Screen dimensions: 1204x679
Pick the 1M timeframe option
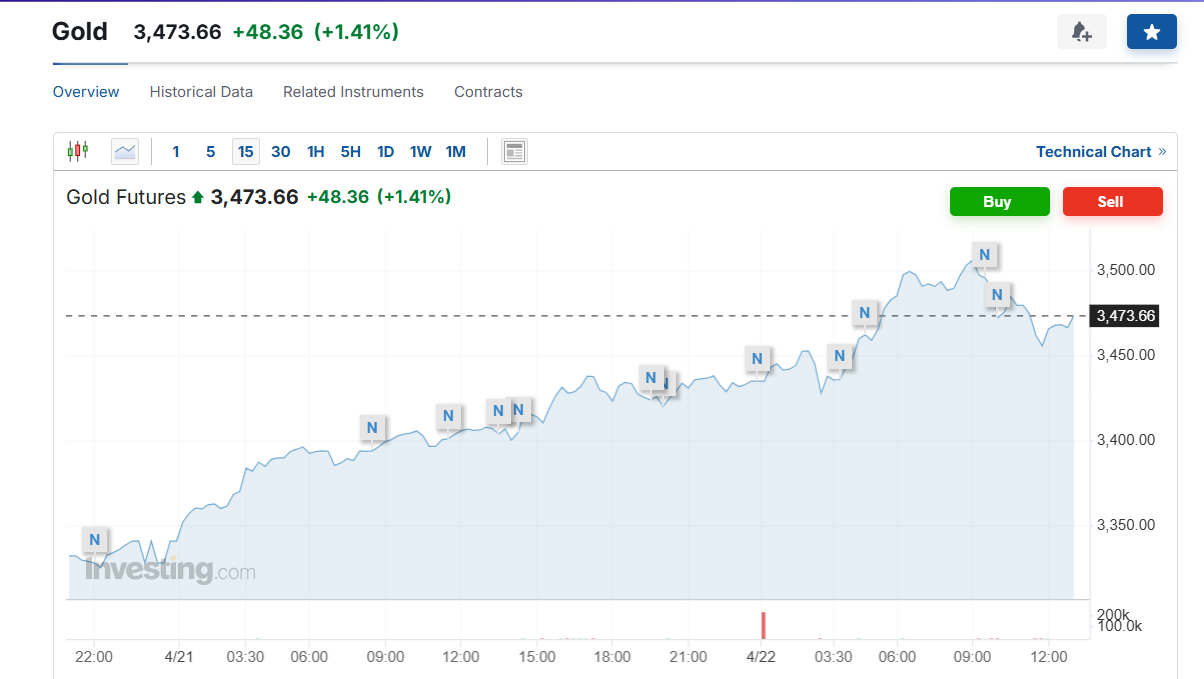pyautogui.click(x=456, y=152)
